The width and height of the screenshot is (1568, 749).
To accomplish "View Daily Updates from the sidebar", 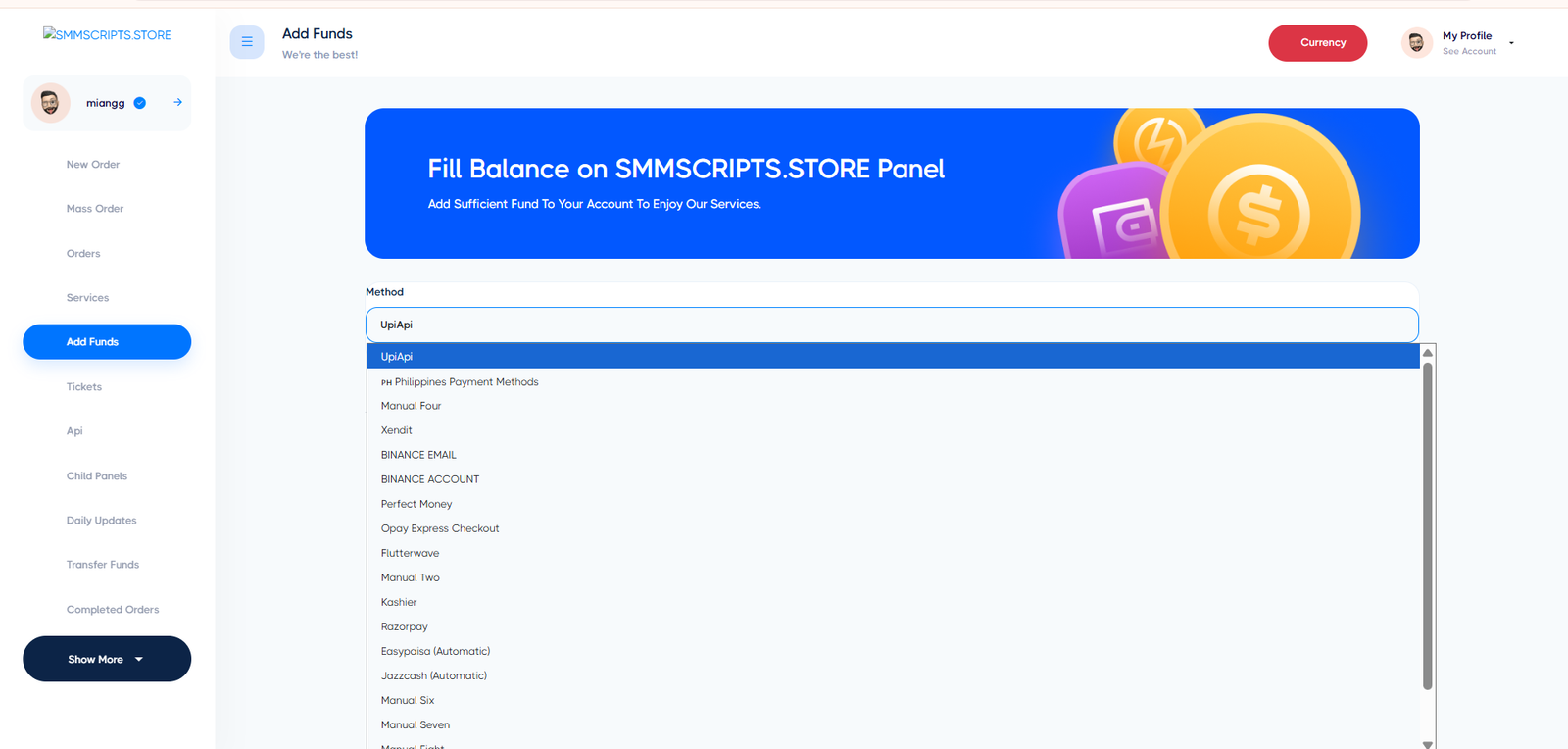I will point(102,521).
